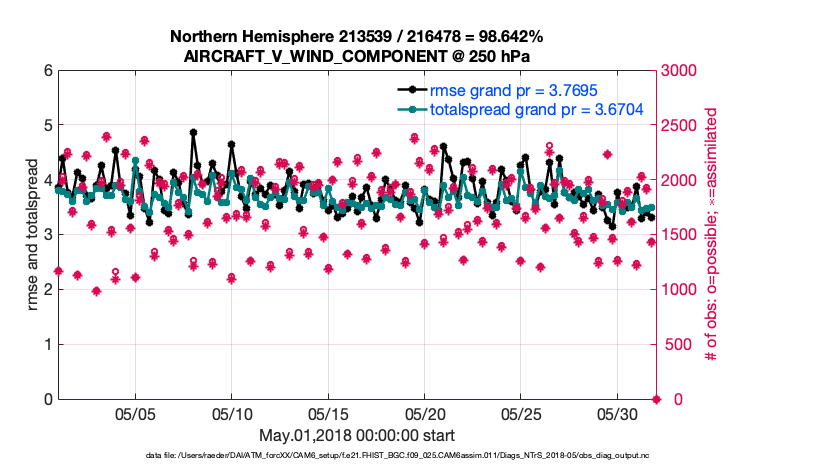Click the 05/20 x-axis tick label
830x470 pixels.
coord(425,414)
